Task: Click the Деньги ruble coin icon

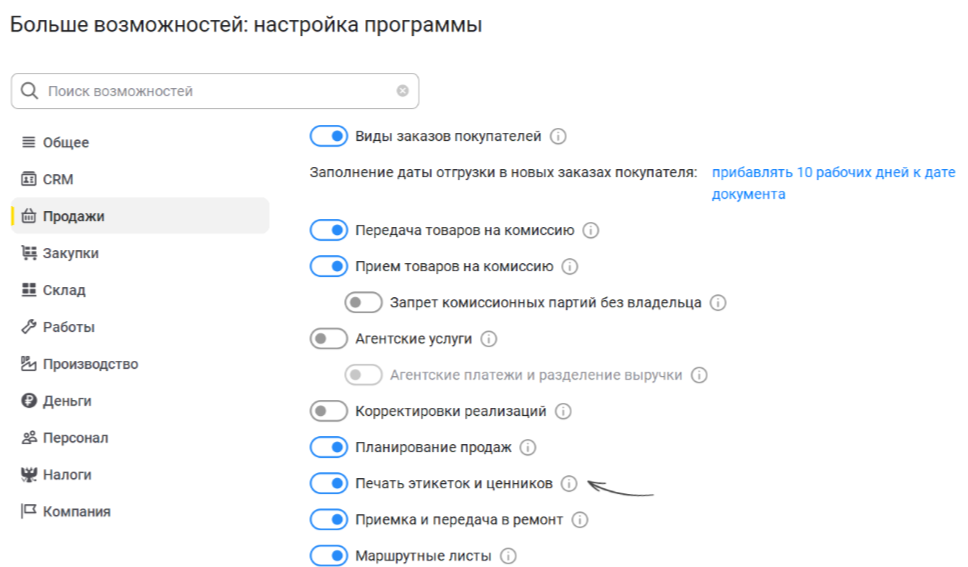Action: pos(28,400)
